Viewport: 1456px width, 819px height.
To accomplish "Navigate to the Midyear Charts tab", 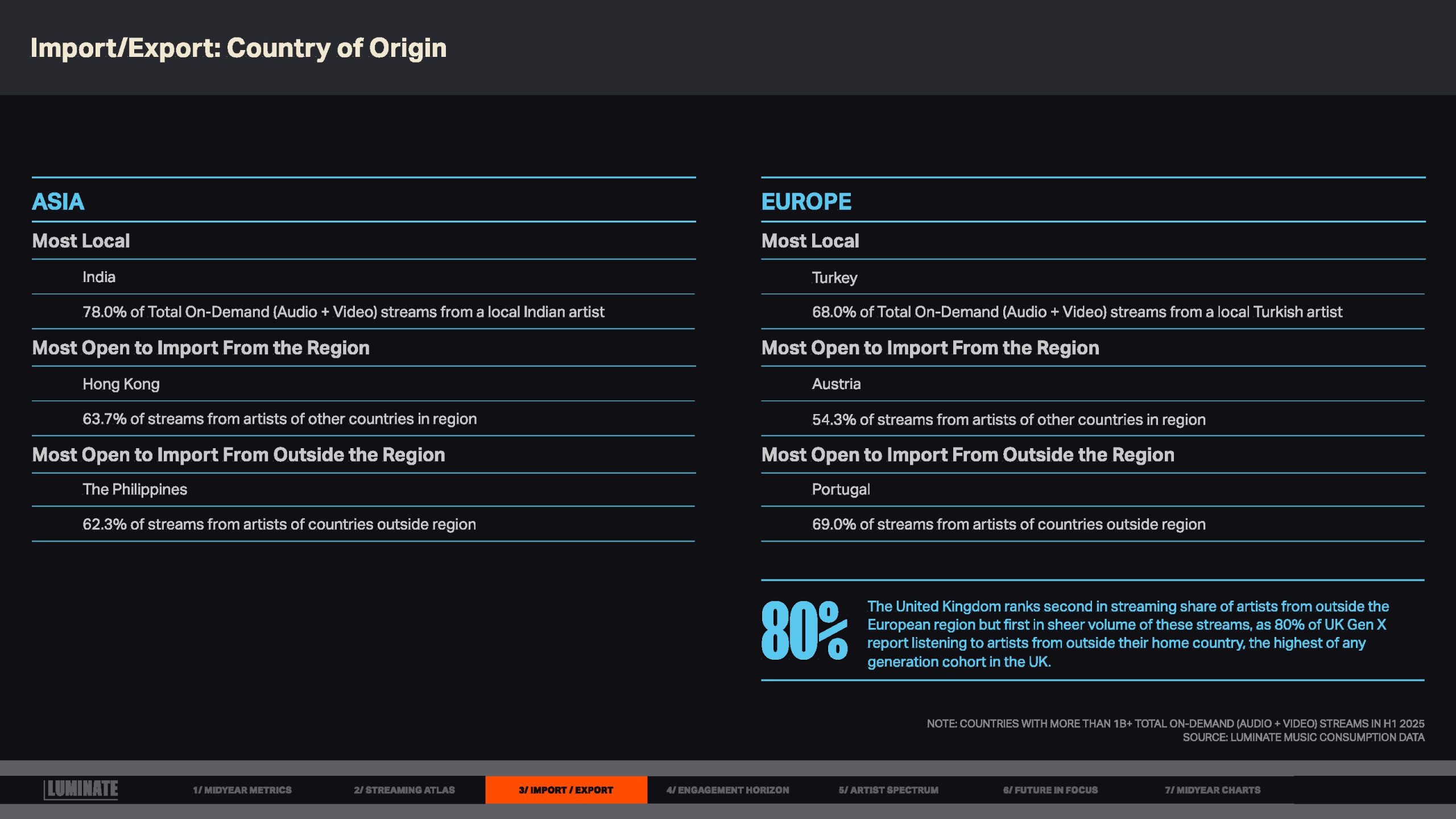I will pyautogui.click(x=1212, y=790).
